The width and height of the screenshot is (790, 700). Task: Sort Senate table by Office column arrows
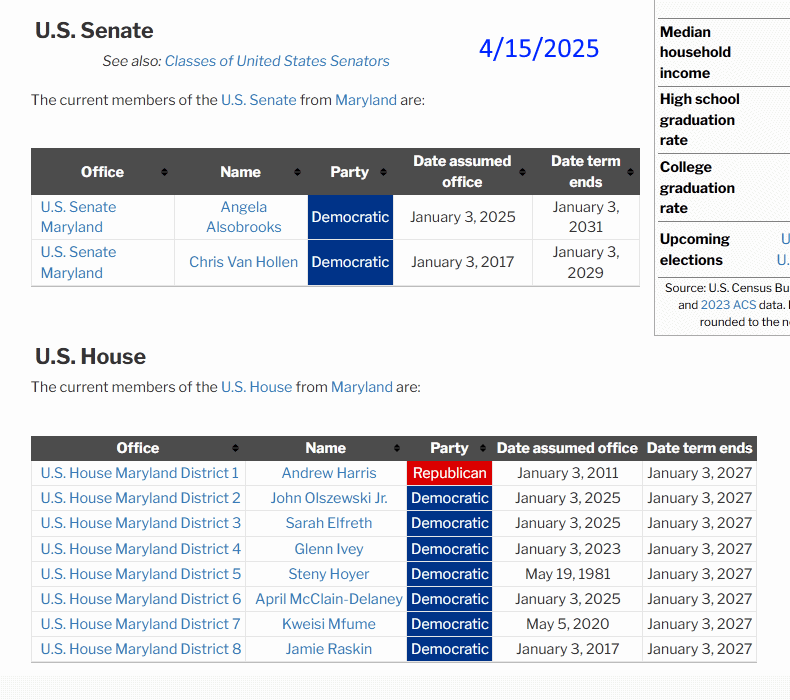pyautogui.click(x=164, y=172)
